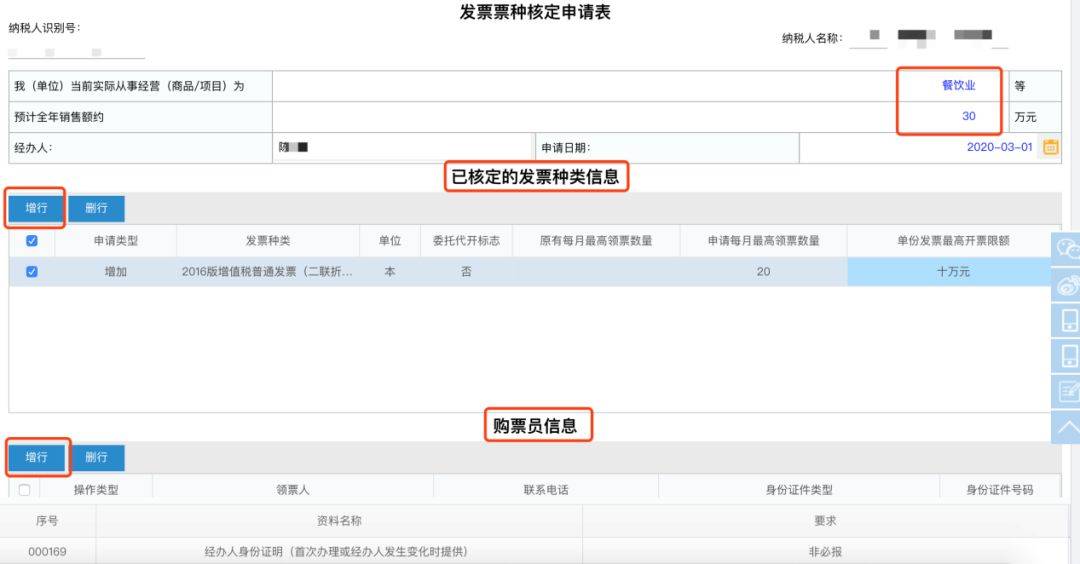The height and width of the screenshot is (564, 1080).
Task: Click 删行 under 购票员信息
Action: pyautogui.click(x=96, y=457)
